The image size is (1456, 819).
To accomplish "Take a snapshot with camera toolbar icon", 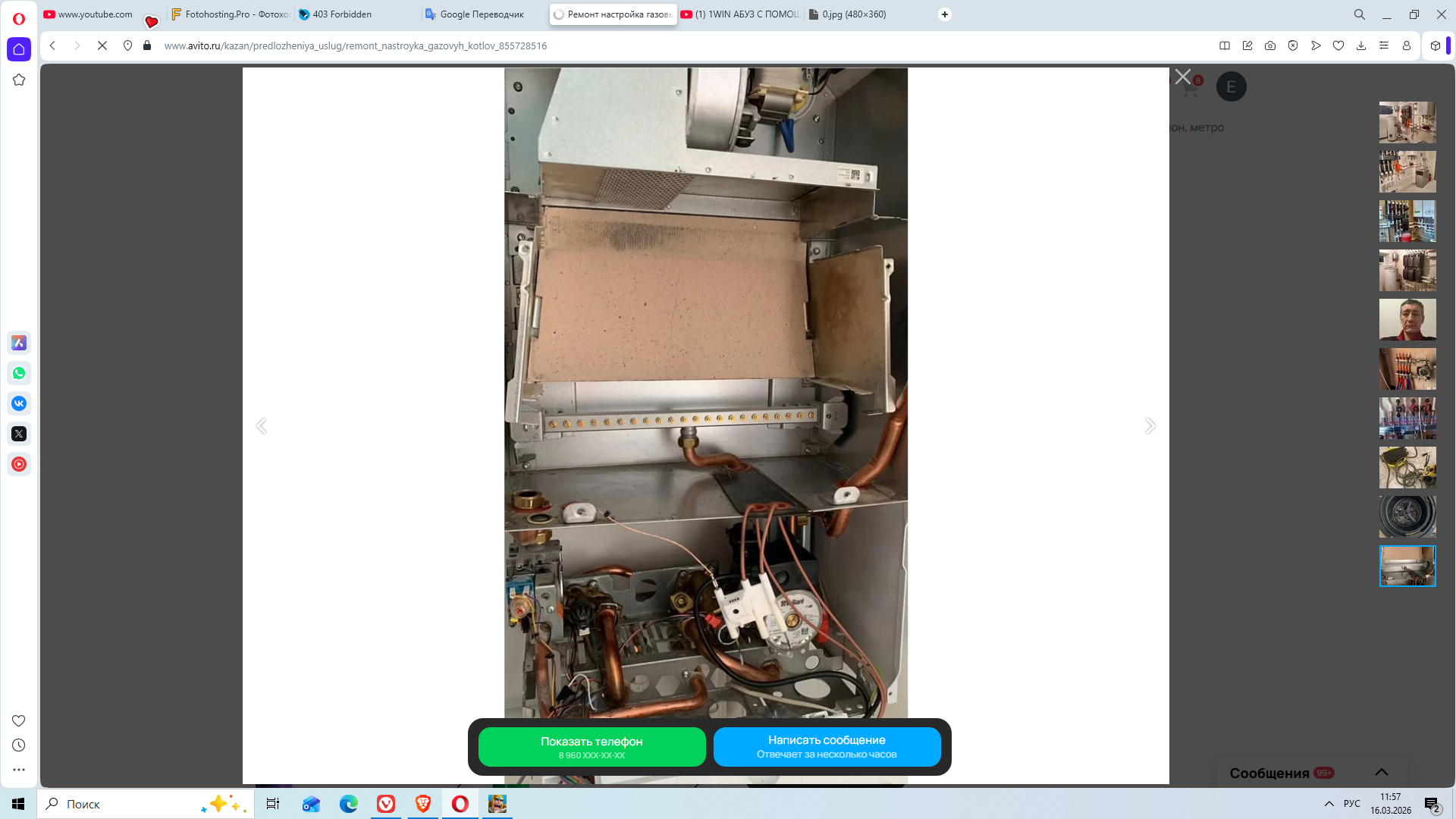I will click(1270, 45).
